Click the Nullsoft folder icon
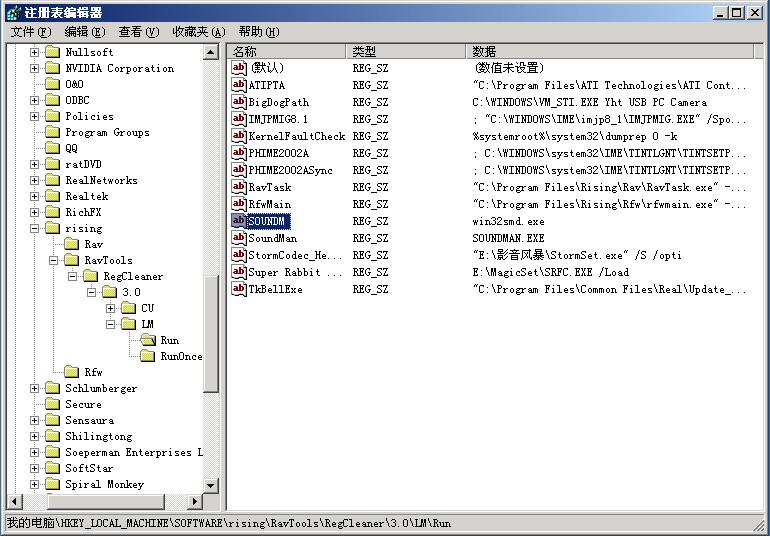 [53, 52]
